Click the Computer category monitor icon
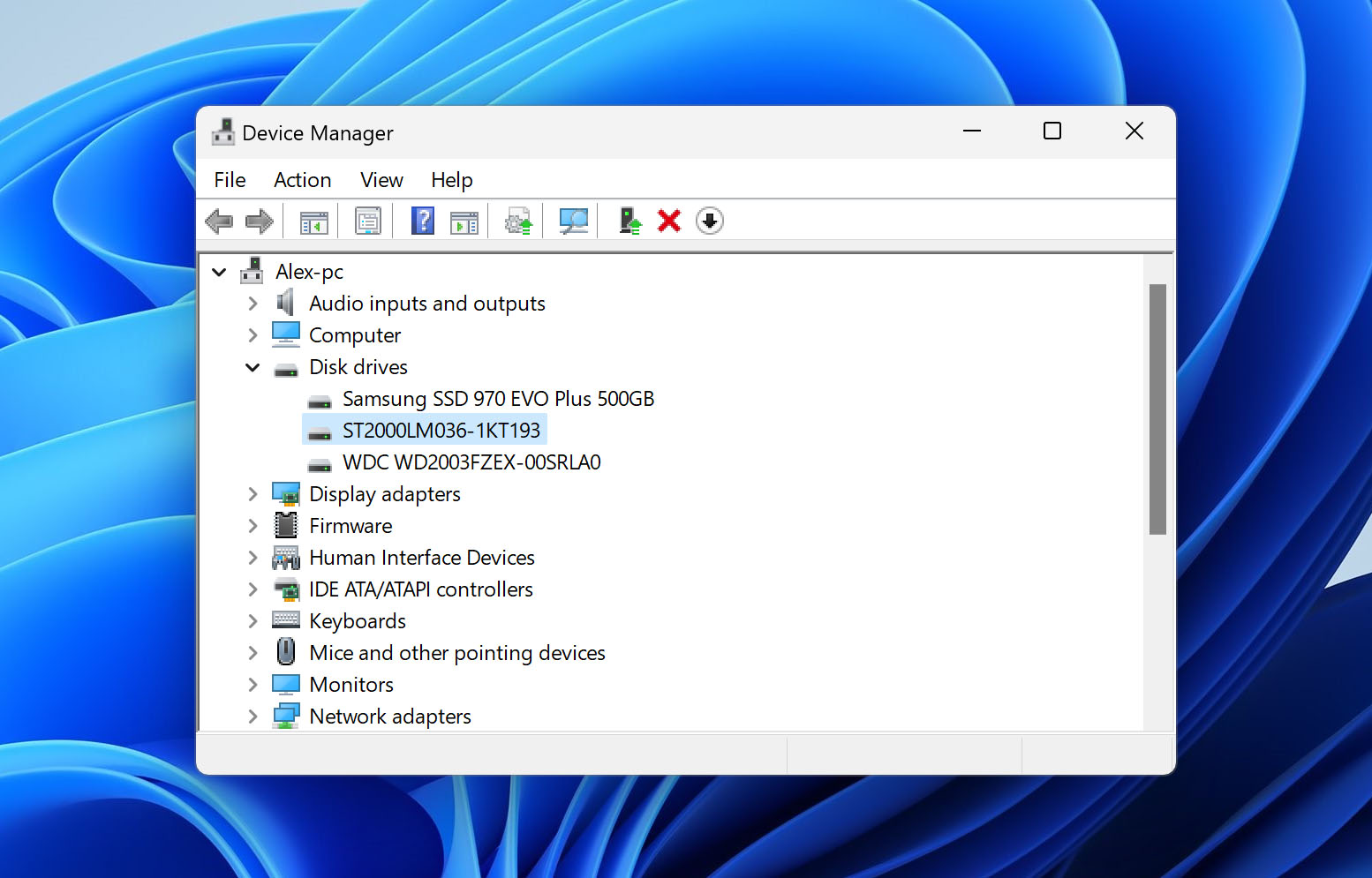1372x878 pixels. pyautogui.click(x=286, y=334)
